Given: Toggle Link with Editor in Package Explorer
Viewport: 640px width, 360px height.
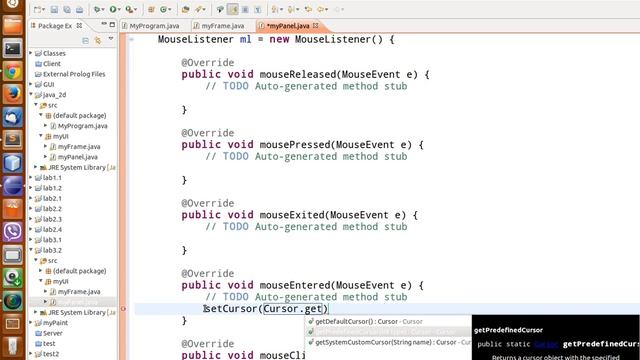Looking at the screenshot, I should tap(98, 40).
